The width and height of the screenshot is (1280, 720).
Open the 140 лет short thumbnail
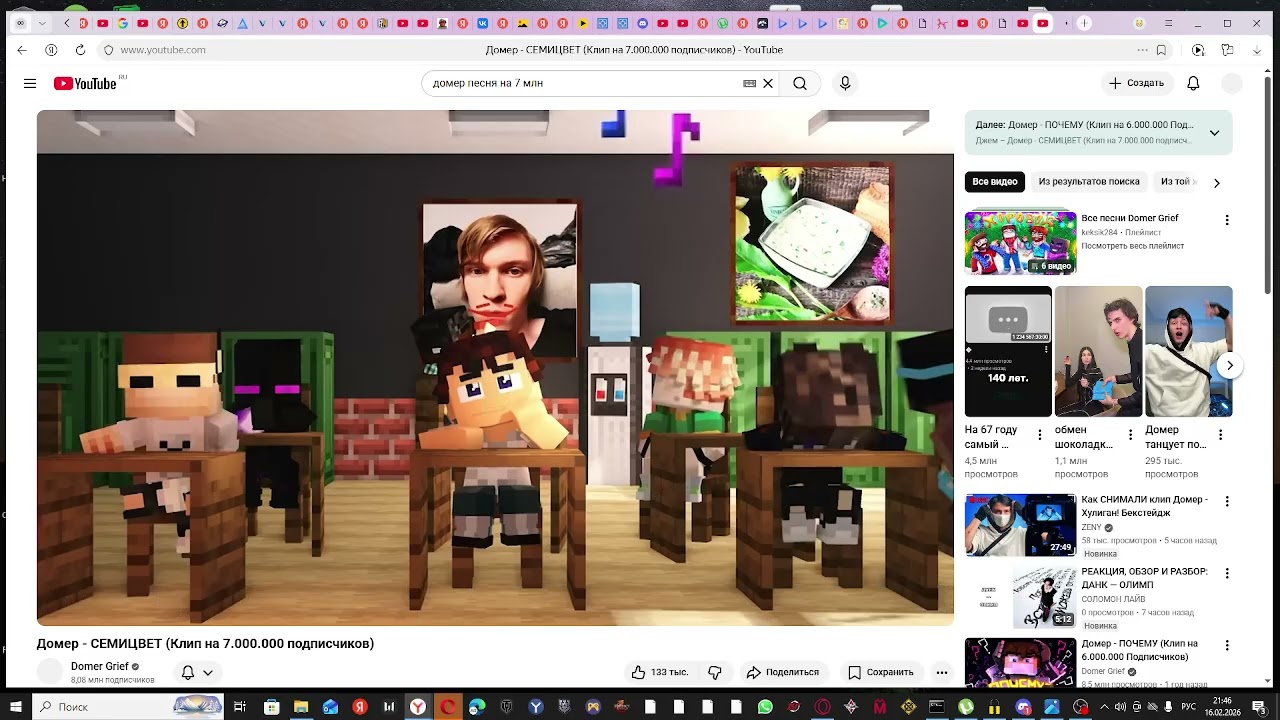pyautogui.click(x=1008, y=351)
